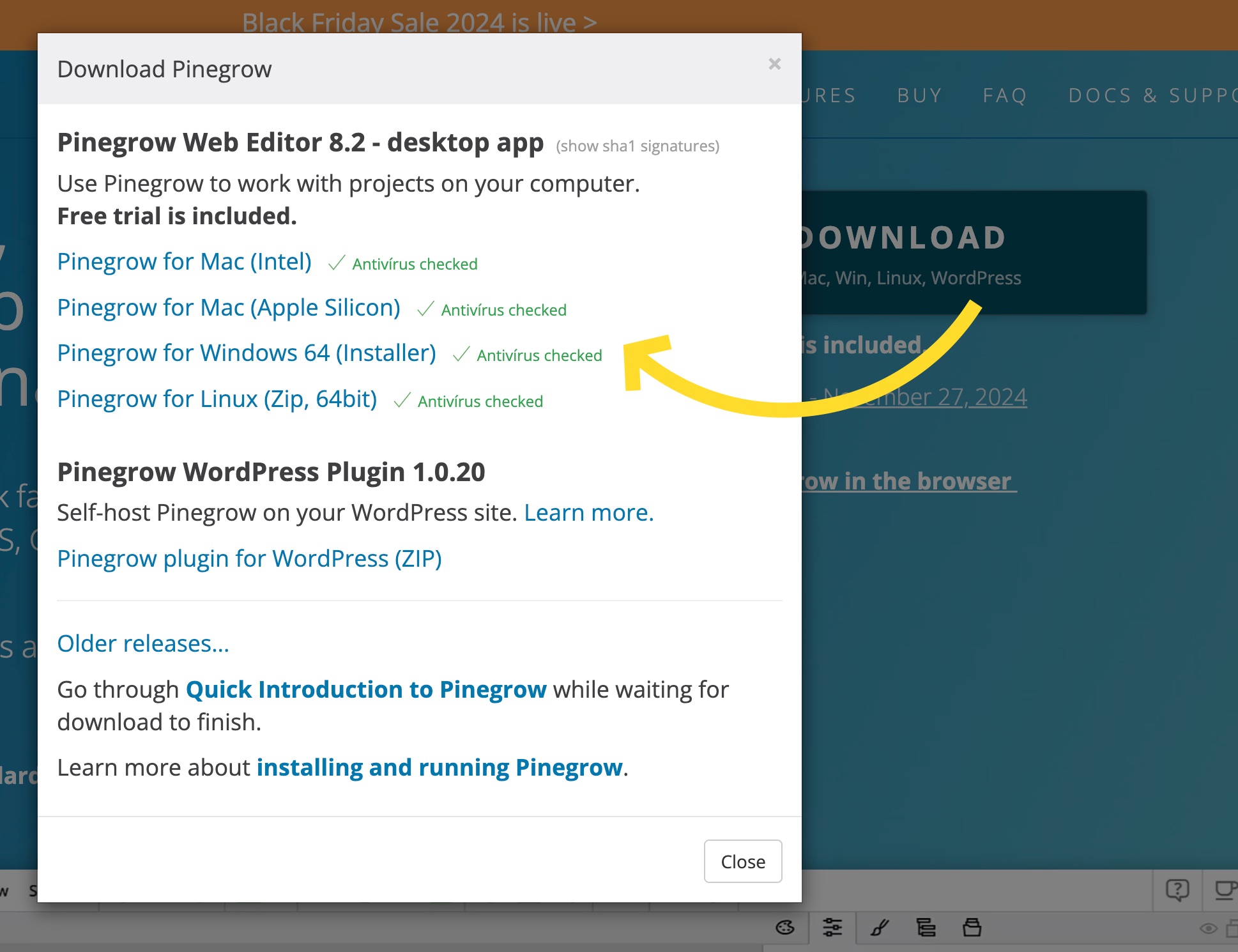The height and width of the screenshot is (952, 1238).
Task: Open the project files panel icon
Action: point(973,928)
